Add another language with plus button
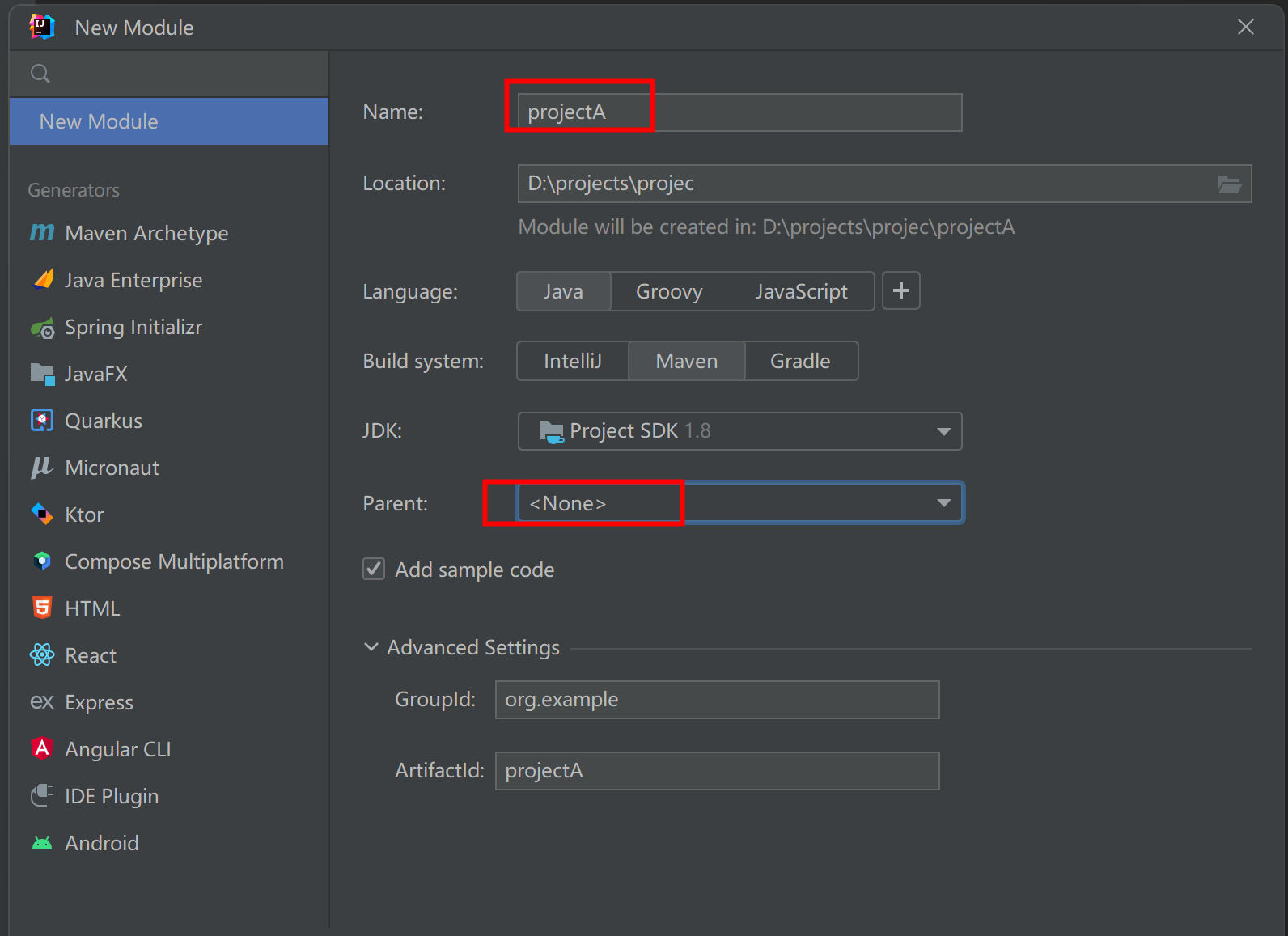Screen dimensions: 1288x936 point(901,290)
